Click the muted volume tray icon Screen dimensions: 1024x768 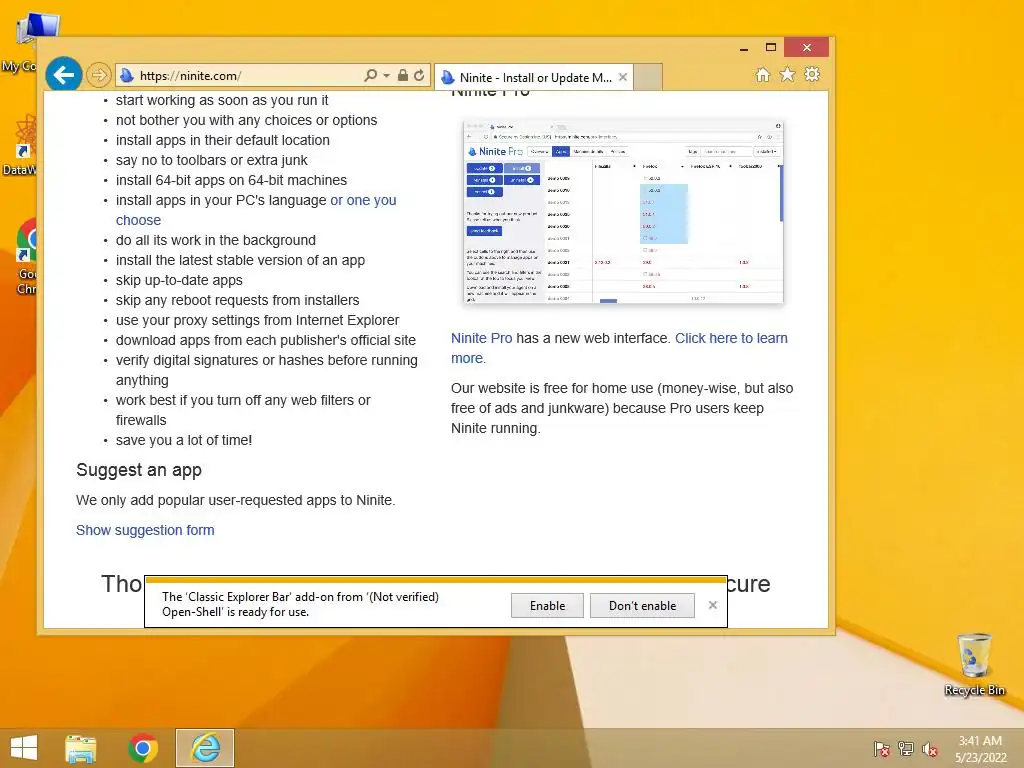click(x=929, y=749)
